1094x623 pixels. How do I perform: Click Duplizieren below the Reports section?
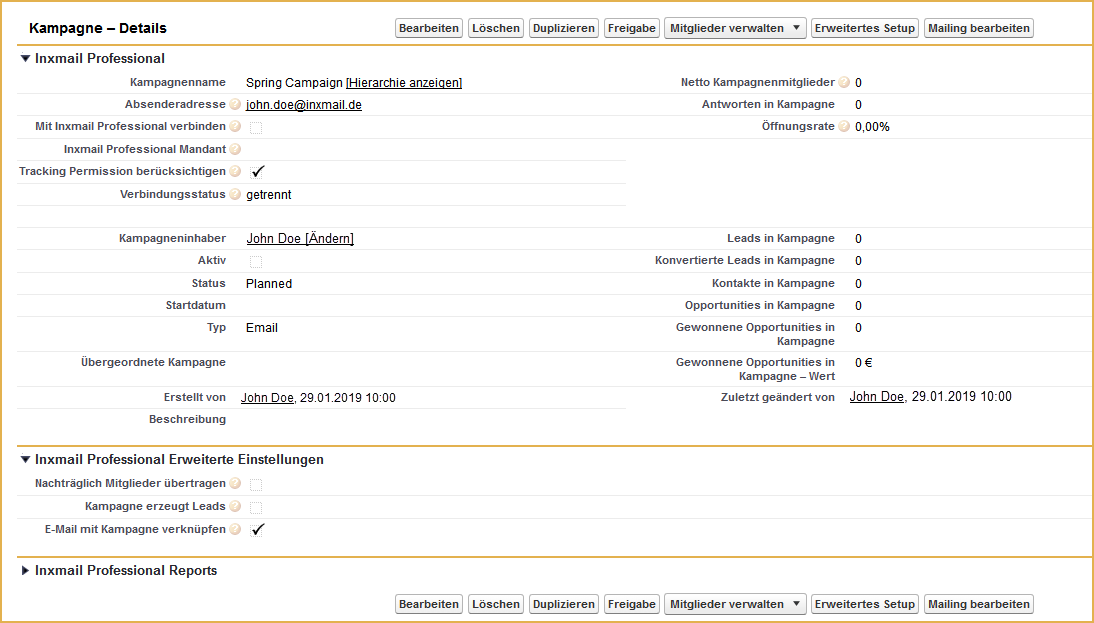click(x=564, y=604)
